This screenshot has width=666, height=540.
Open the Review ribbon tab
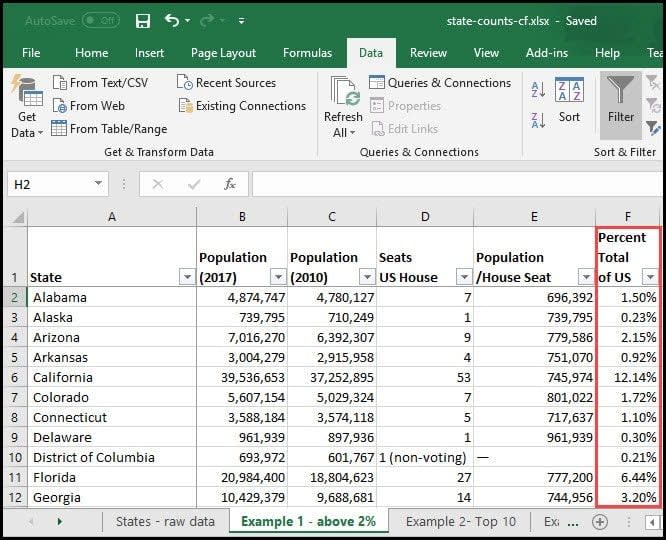428,53
